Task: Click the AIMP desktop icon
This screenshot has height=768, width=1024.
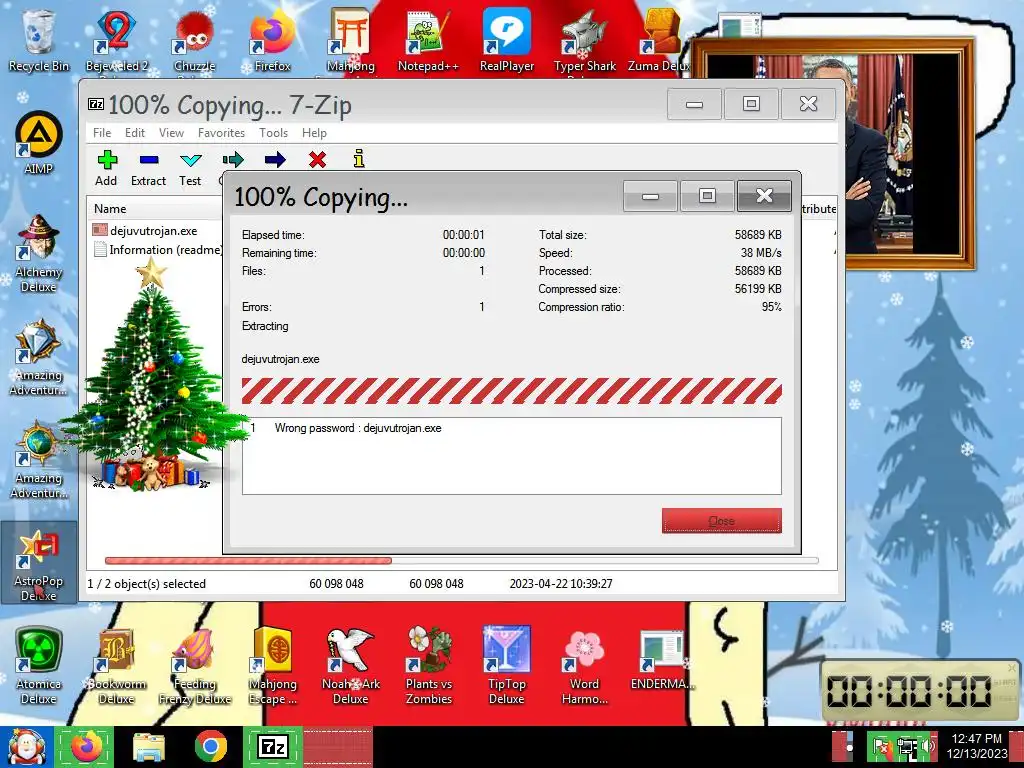Action: [39, 143]
